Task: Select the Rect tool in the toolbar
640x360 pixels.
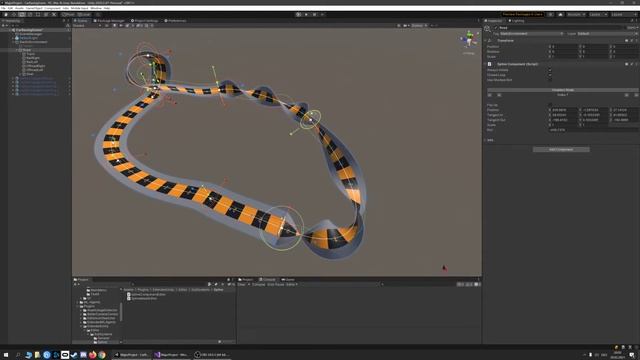Action: click(38, 14)
